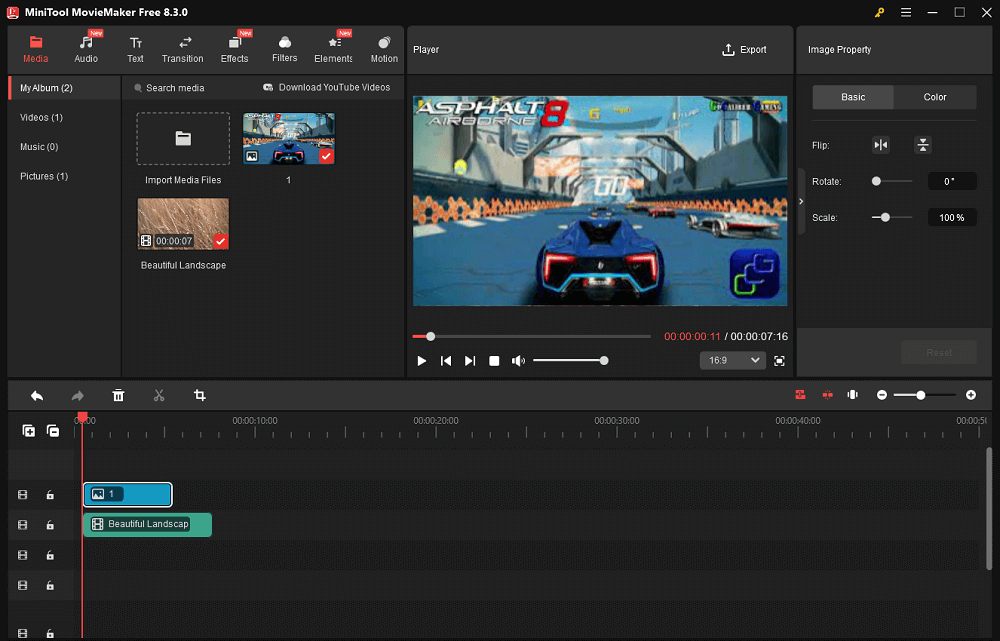Open the Media tab

coord(36,49)
